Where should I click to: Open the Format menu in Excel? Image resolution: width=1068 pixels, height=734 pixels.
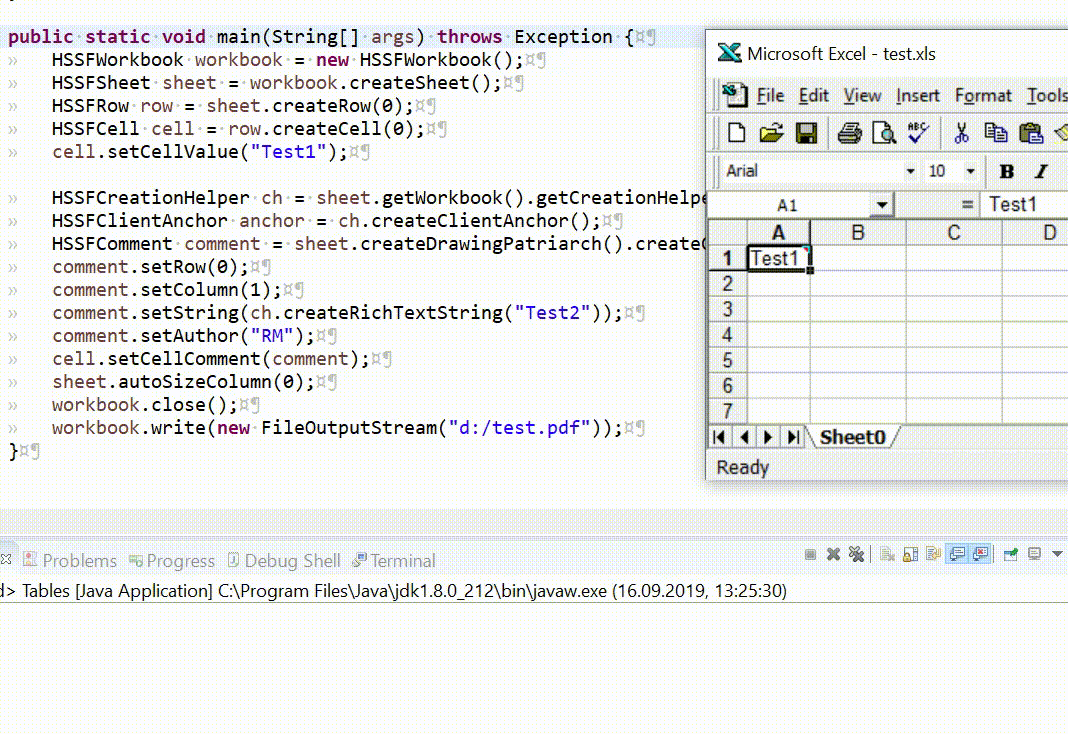[x=983, y=96]
